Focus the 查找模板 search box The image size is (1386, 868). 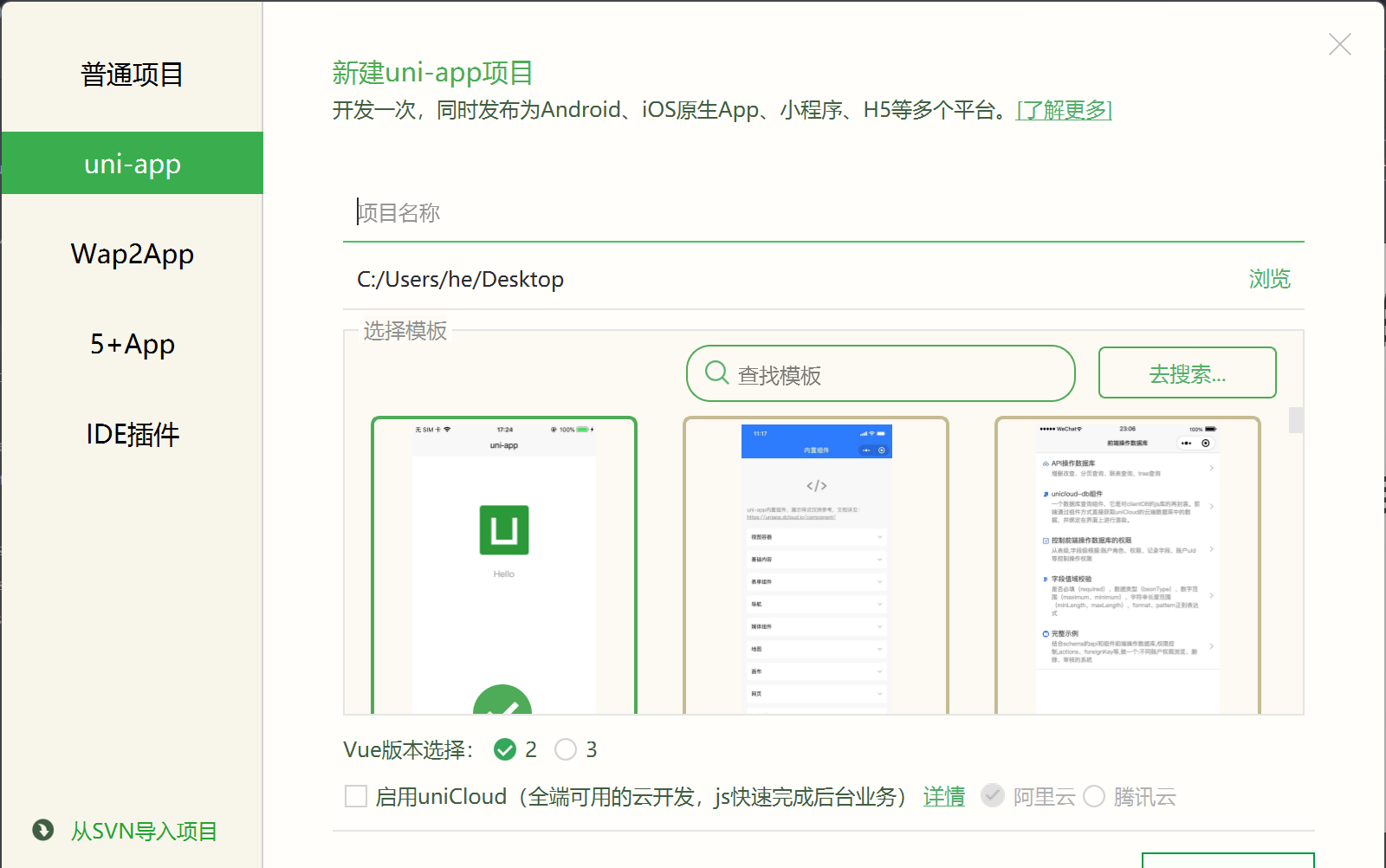pos(880,373)
